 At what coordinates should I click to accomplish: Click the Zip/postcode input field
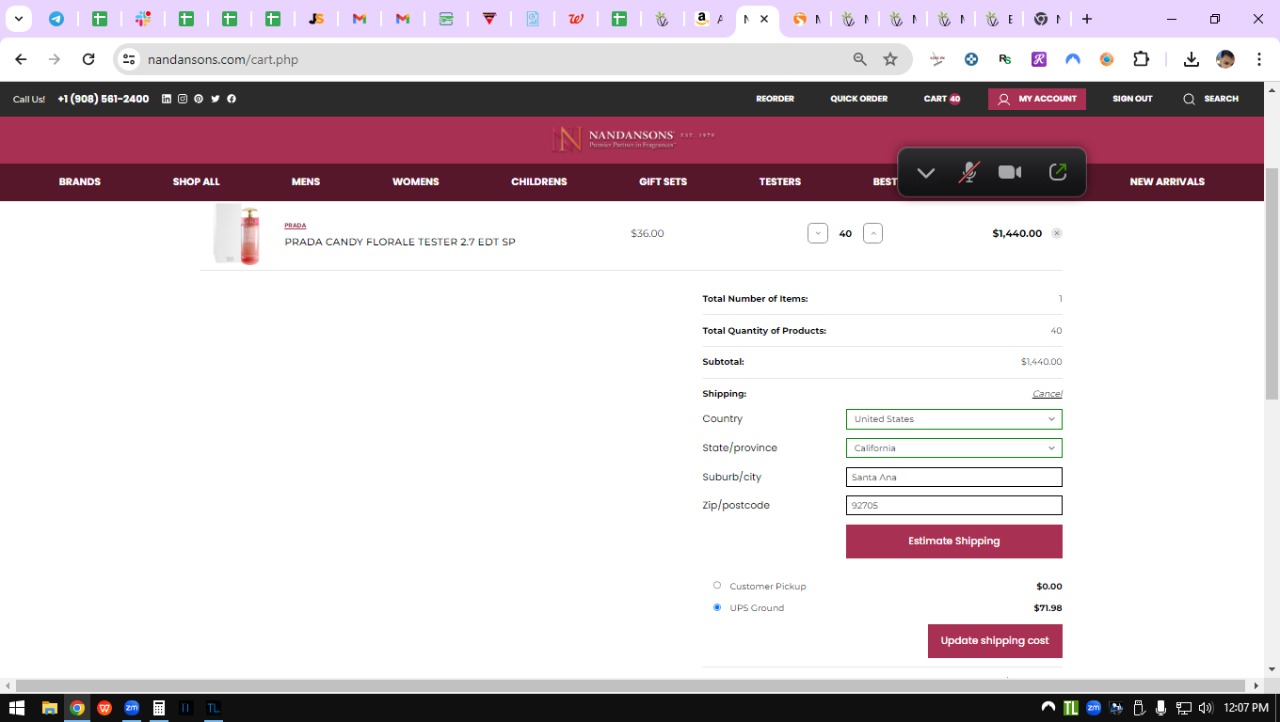(x=954, y=506)
